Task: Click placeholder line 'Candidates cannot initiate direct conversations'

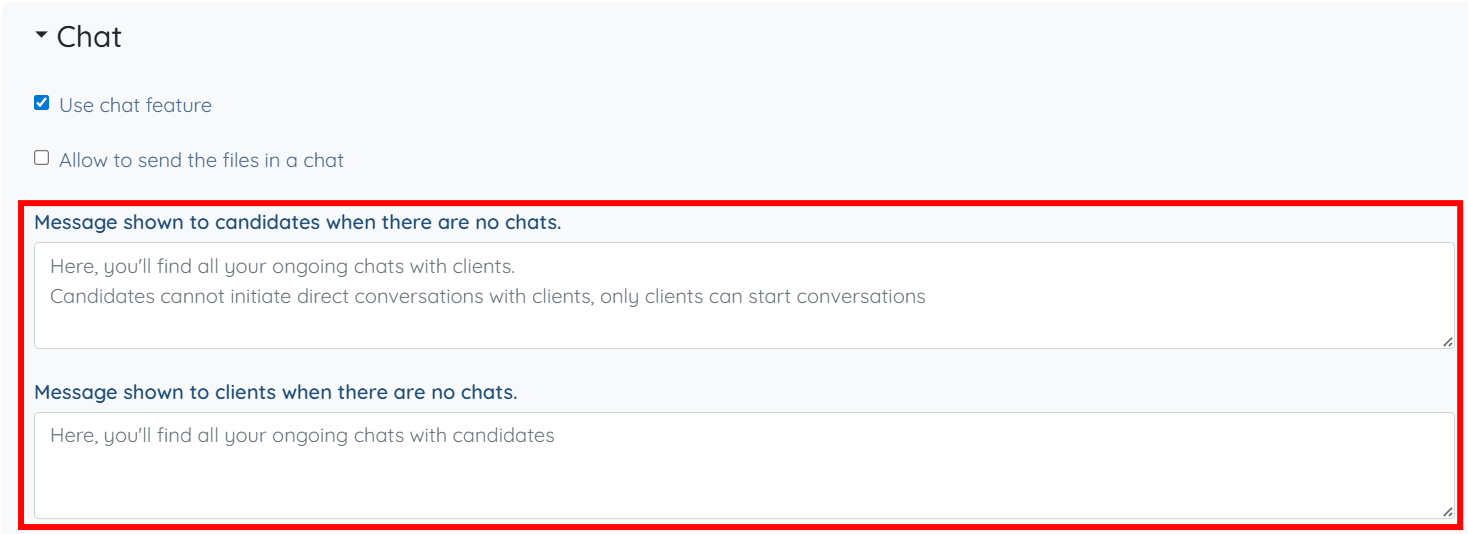Action: 487,297
